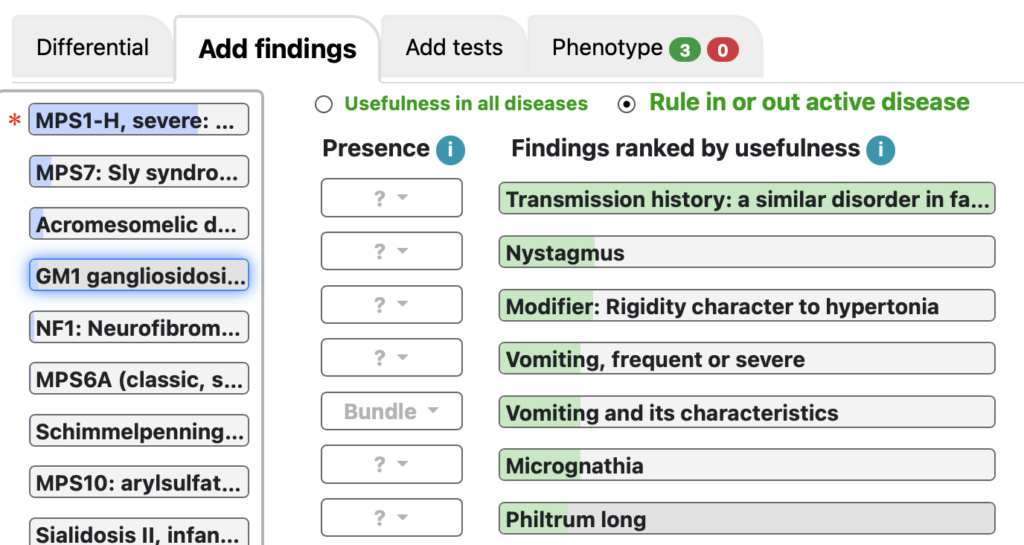The image size is (1024, 545).
Task: Select Rule in or out active disease option
Action: point(626,104)
